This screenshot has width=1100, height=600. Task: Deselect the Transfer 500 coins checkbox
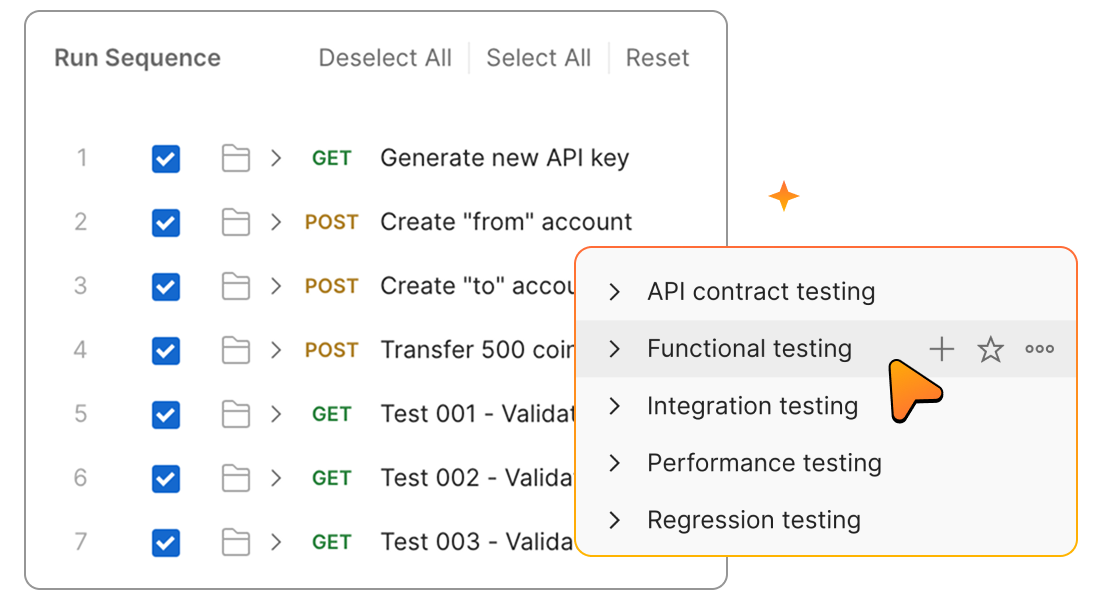point(166,350)
